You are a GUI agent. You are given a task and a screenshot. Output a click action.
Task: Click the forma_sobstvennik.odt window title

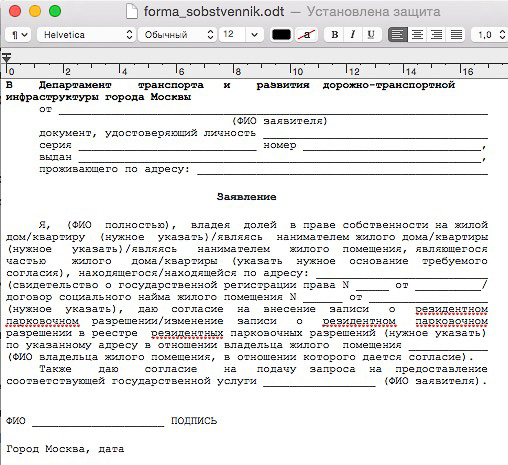pos(214,12)
